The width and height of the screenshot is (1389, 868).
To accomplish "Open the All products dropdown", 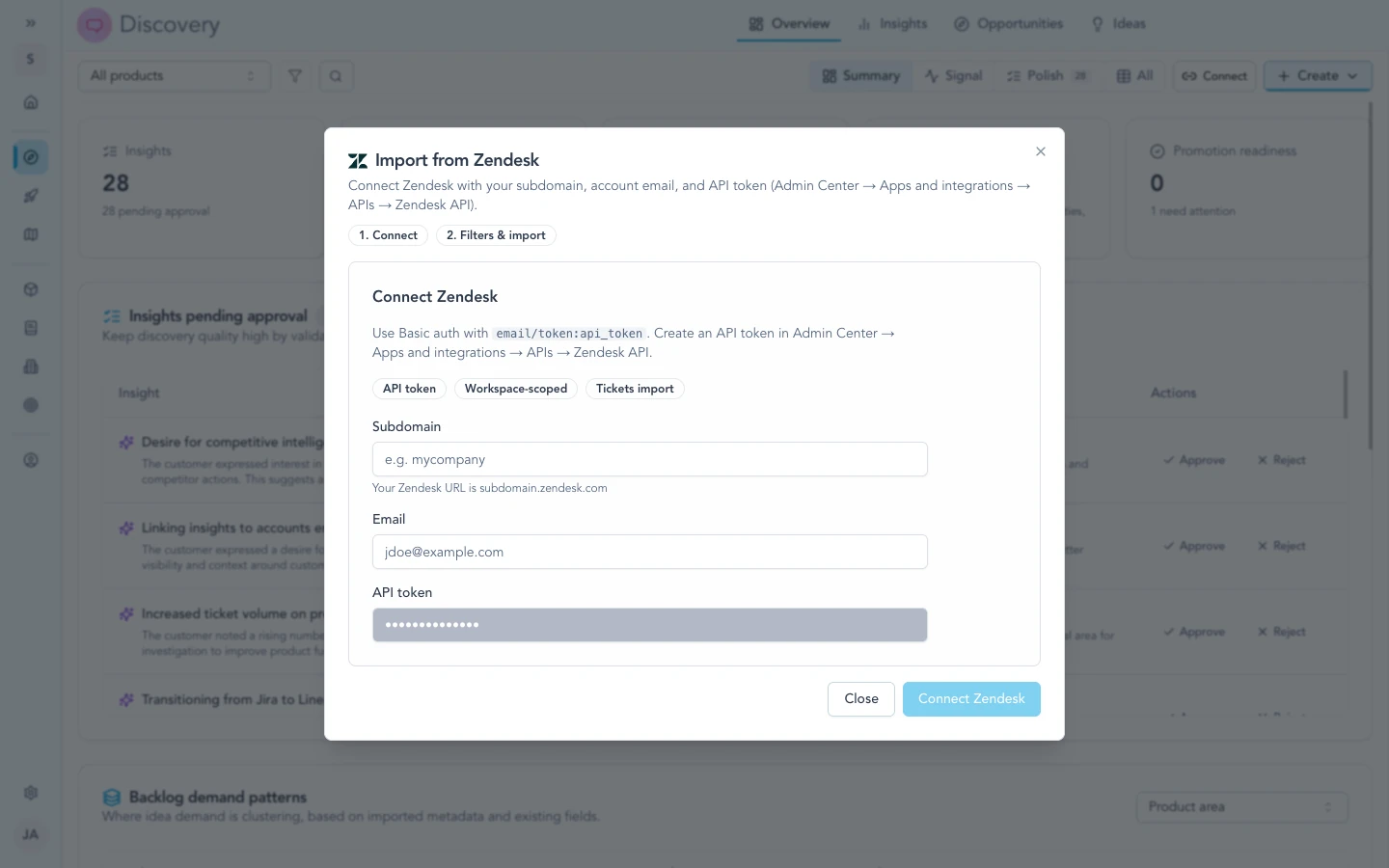I will (x=174, y=75).
